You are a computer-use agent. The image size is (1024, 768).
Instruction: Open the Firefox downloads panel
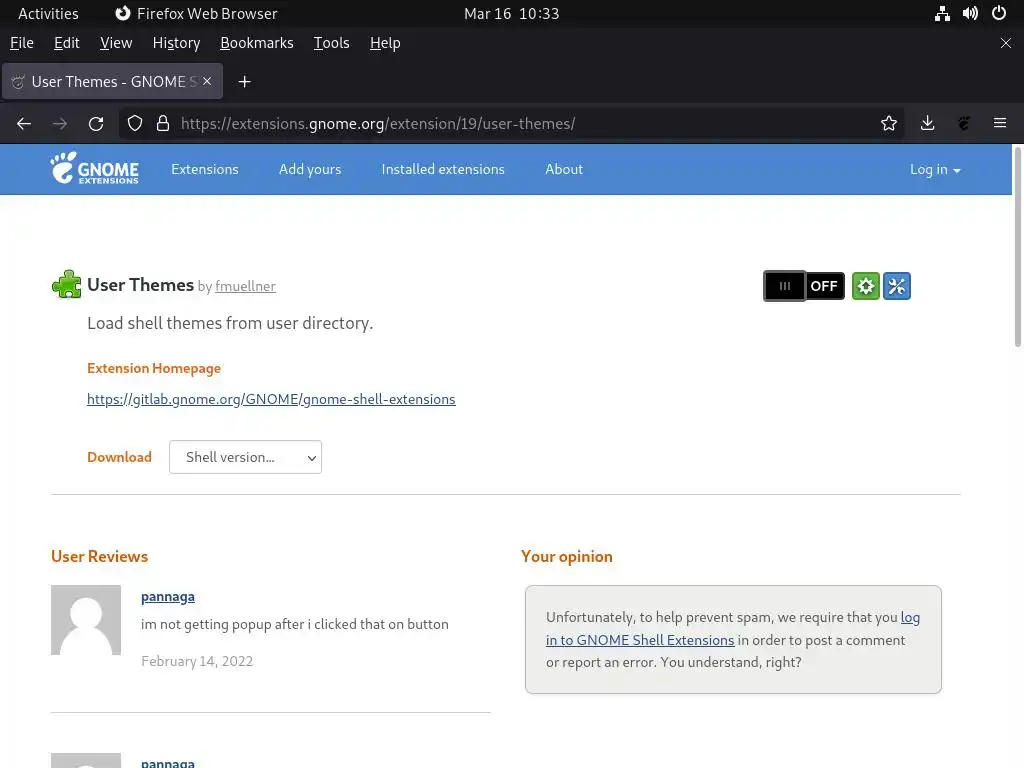coord(927,123)
